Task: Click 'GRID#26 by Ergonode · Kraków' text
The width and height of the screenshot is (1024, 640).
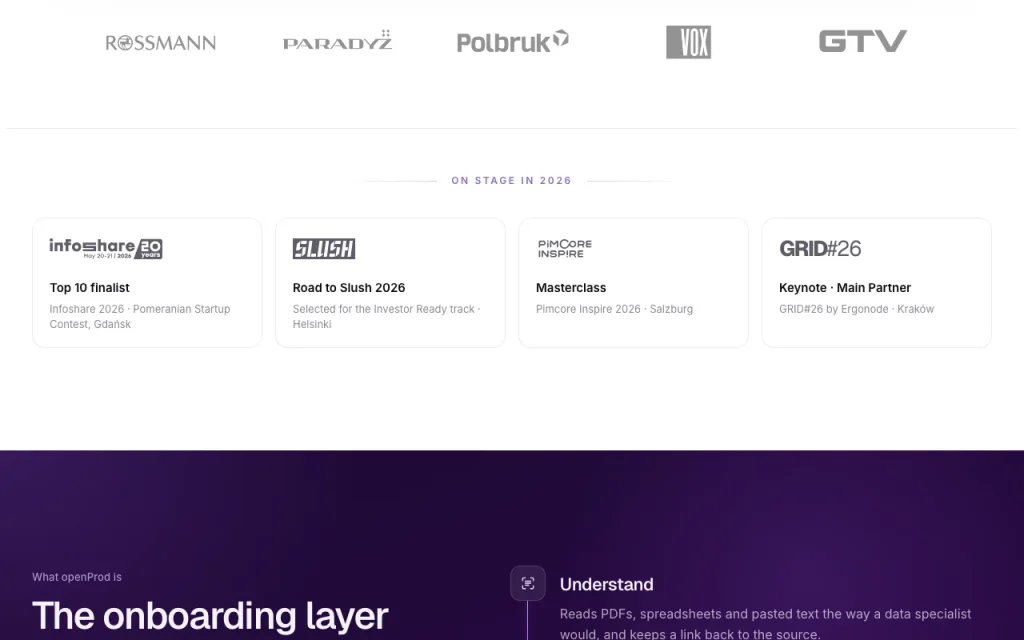Action: tap(857, 310)
